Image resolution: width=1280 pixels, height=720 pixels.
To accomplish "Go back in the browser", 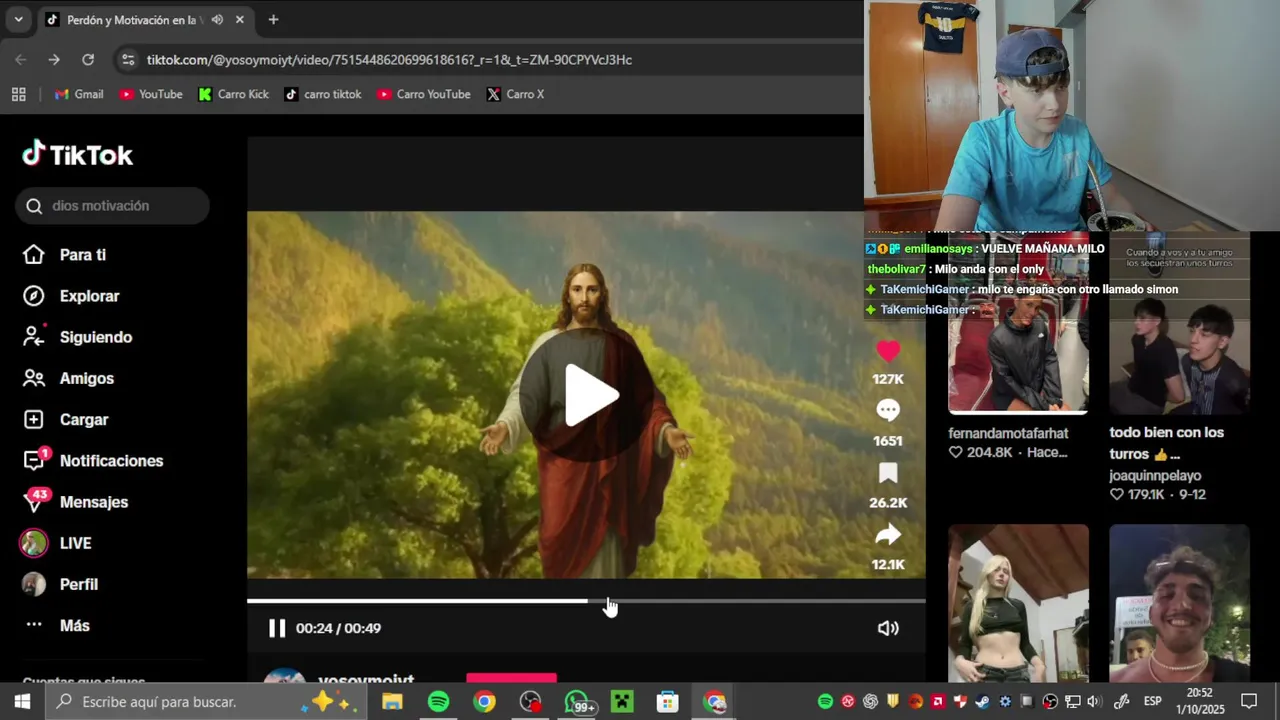I will pos(21,60).
